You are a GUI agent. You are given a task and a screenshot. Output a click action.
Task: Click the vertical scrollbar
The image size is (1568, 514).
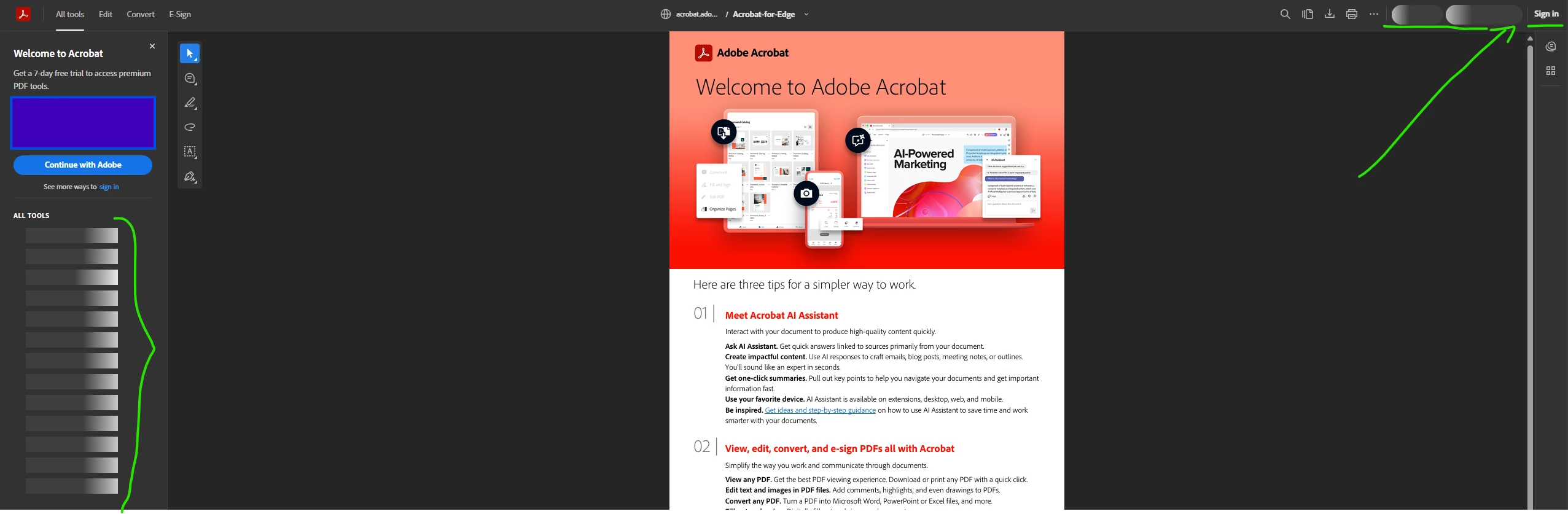(1530, 276)
